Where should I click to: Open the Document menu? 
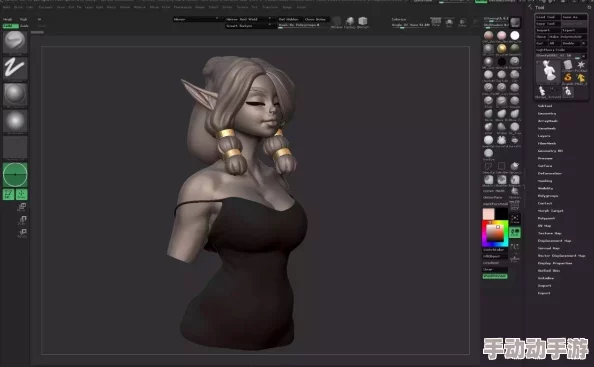click(x=45, y=7)
